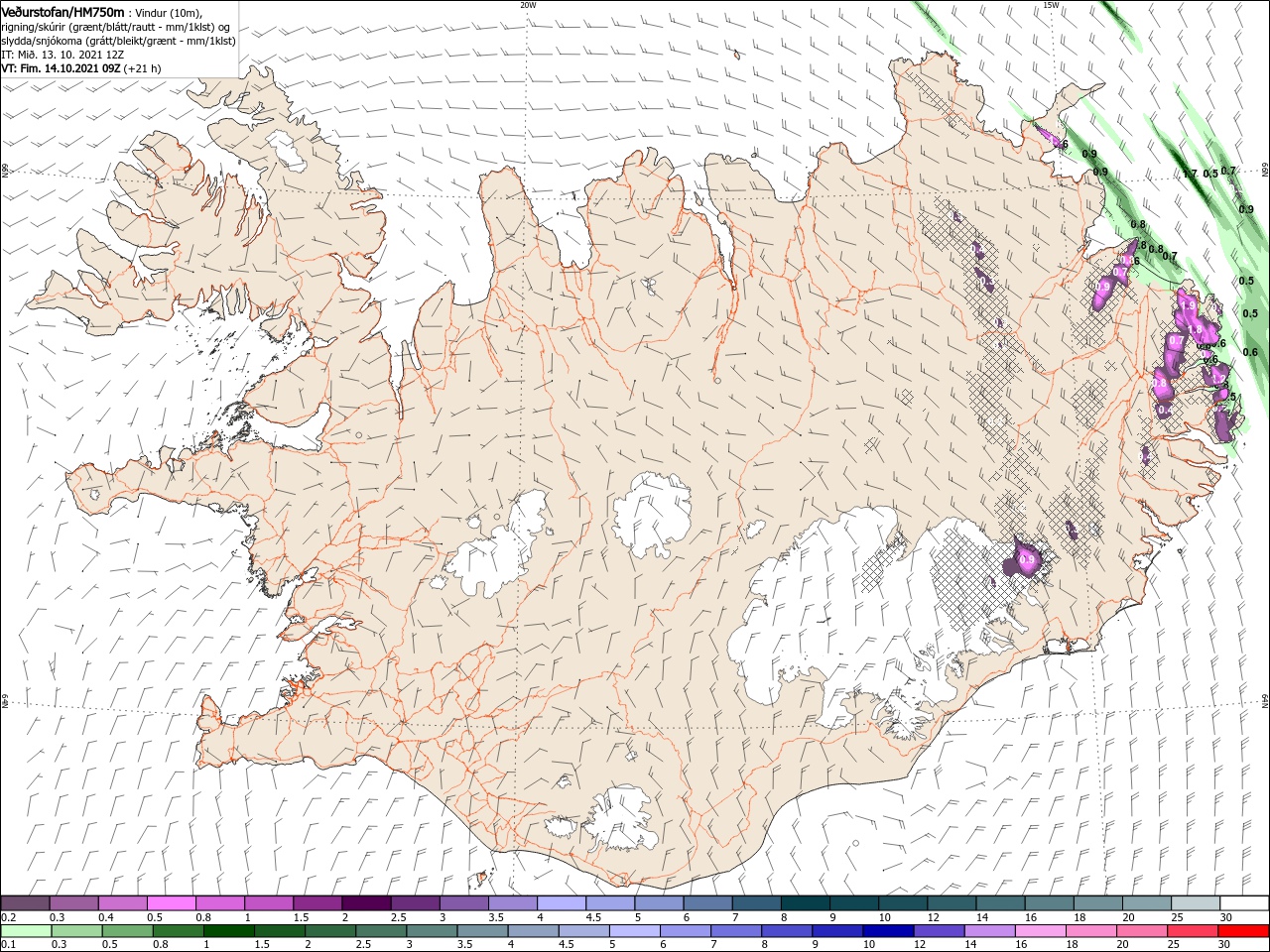1270x952 pixels.
Task: Click the '3.5' label in upper legend row
Action: point(496,917)
